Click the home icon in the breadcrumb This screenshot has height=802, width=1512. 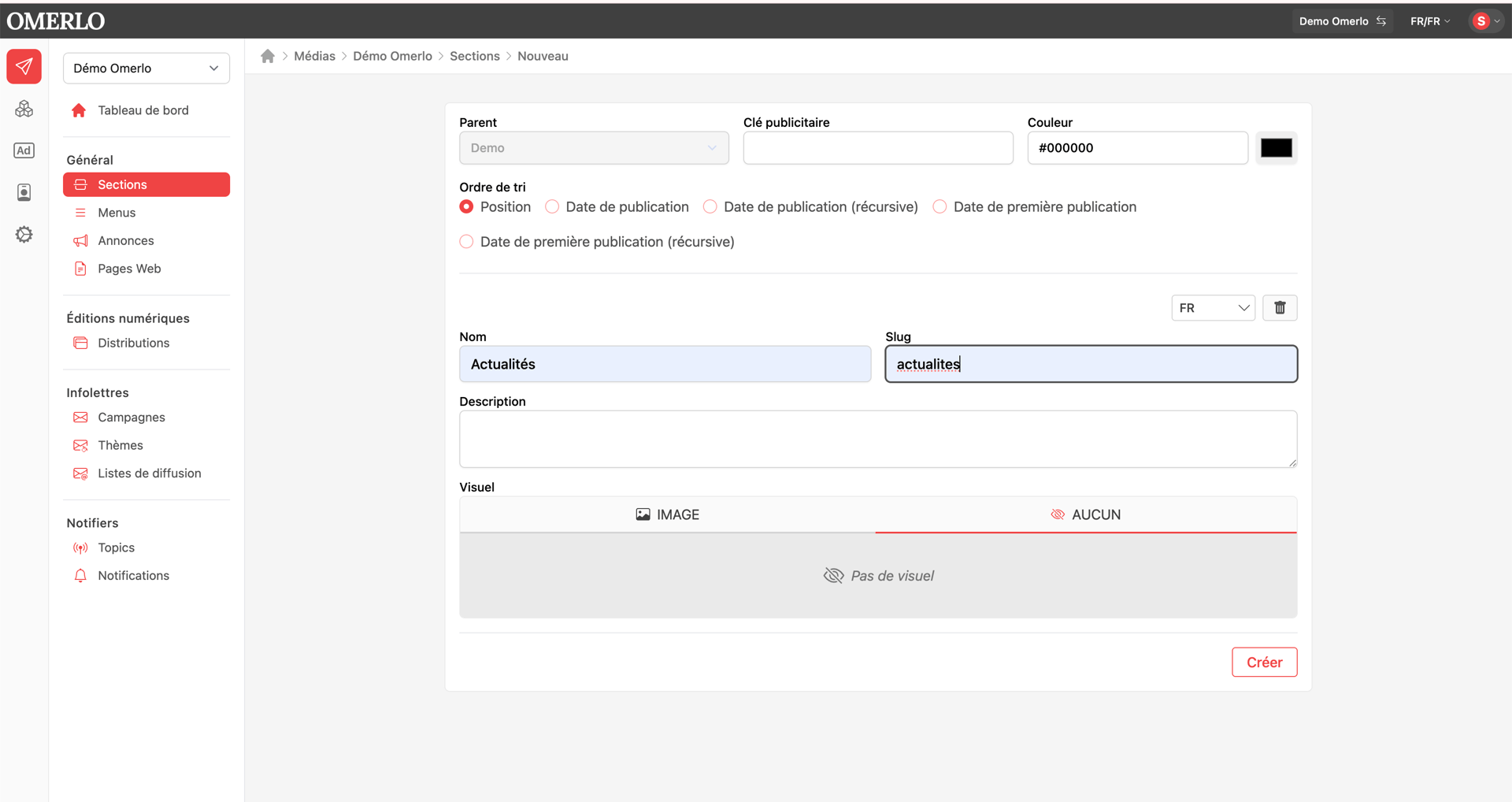coord(268,56)
